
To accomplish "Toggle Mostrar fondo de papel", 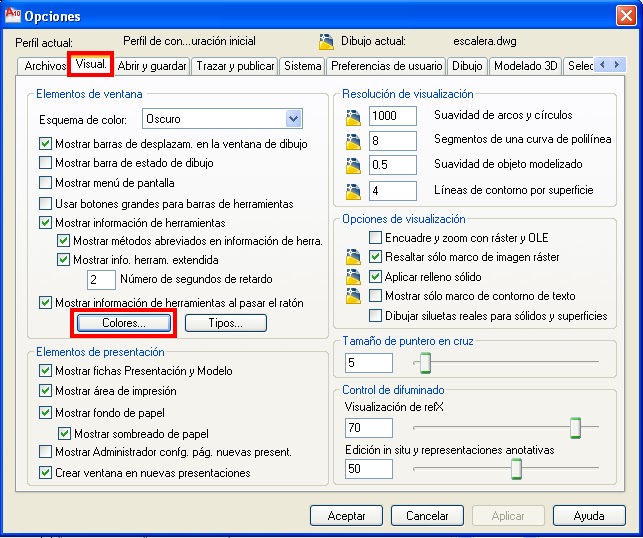I will click(45, 413).
